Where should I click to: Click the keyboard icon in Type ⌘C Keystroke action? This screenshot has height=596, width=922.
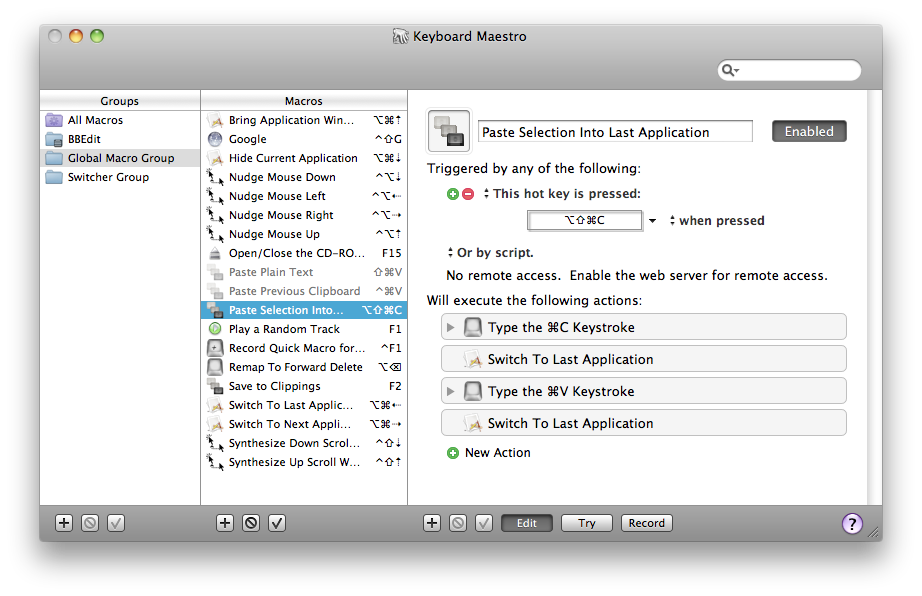point(473,327)
